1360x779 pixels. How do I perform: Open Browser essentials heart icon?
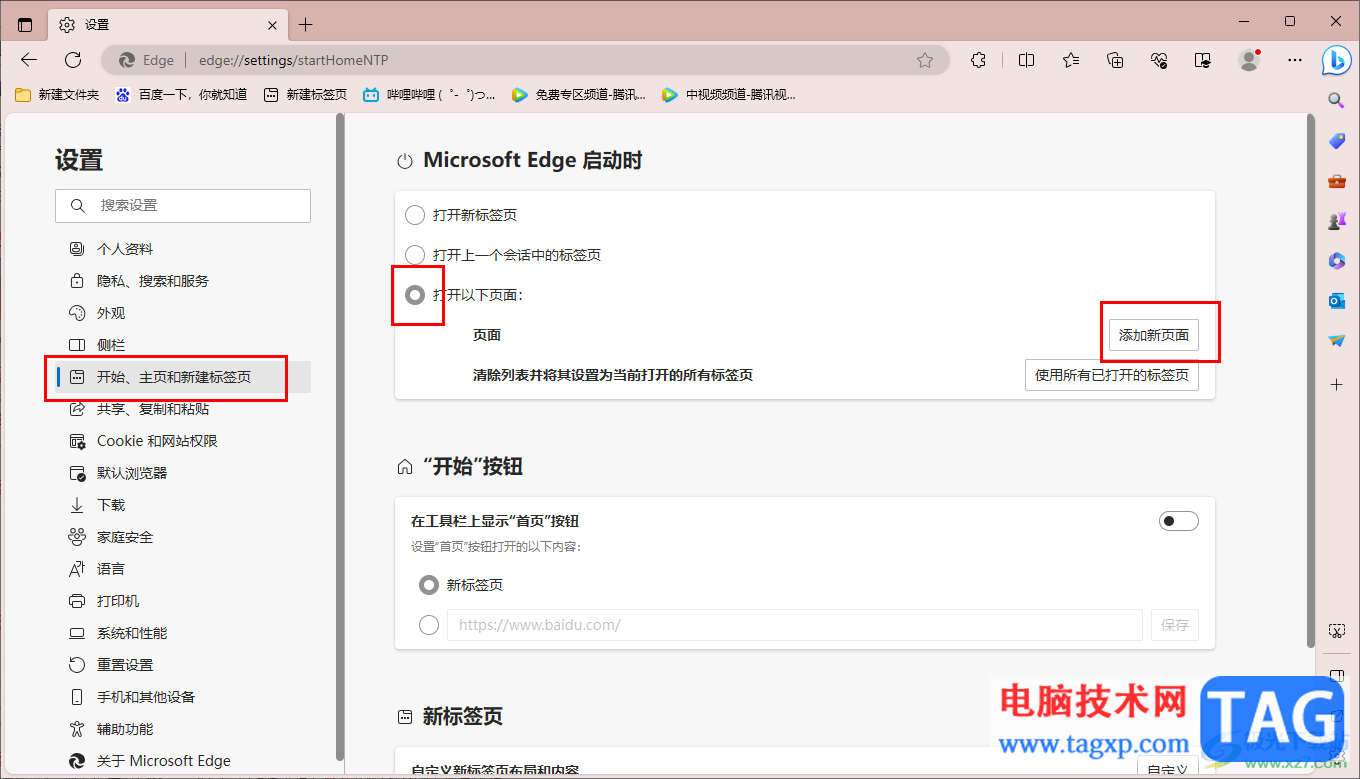click(1160, 60)
